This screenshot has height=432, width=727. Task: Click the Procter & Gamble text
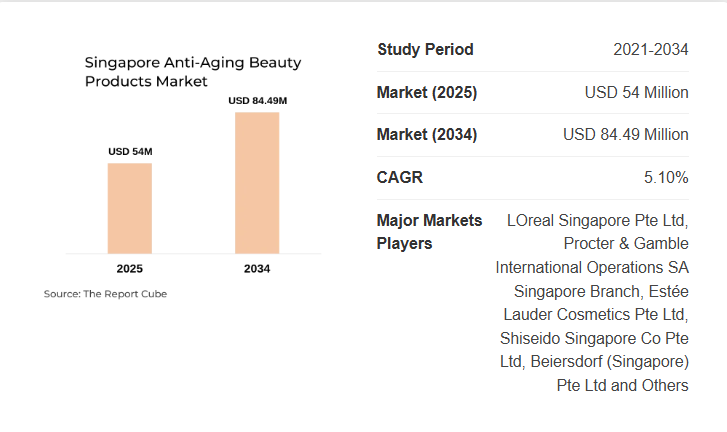click(x=626, y=243)
